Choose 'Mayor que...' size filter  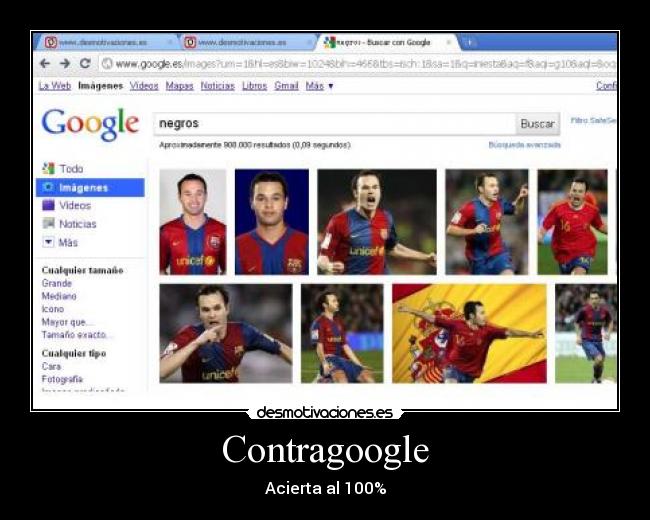68,322
